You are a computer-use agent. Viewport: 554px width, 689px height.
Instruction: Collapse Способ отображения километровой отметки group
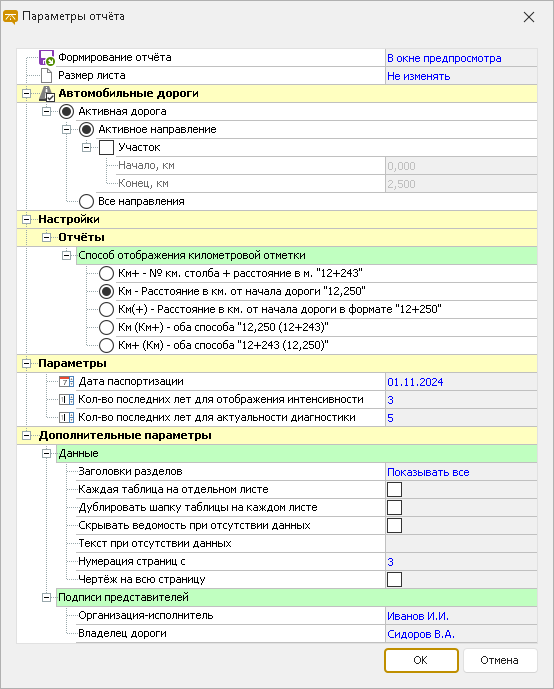66,256
